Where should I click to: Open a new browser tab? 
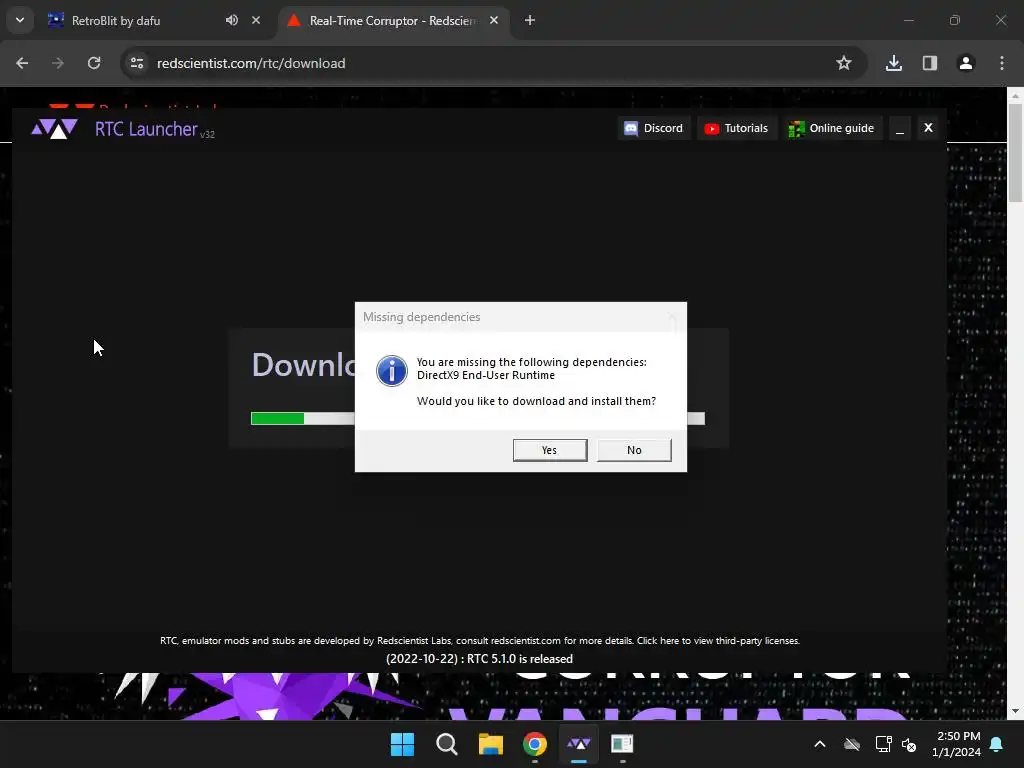click(x=530, y=20)
